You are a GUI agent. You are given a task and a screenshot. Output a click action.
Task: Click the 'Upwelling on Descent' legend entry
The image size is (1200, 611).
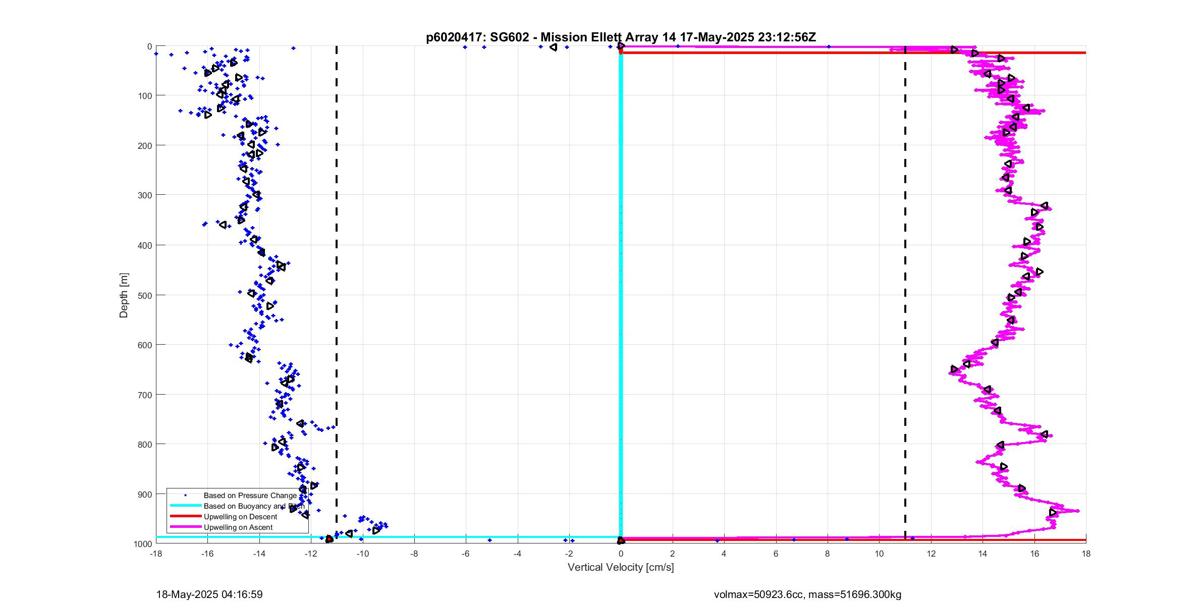click(x=241, y=516)
